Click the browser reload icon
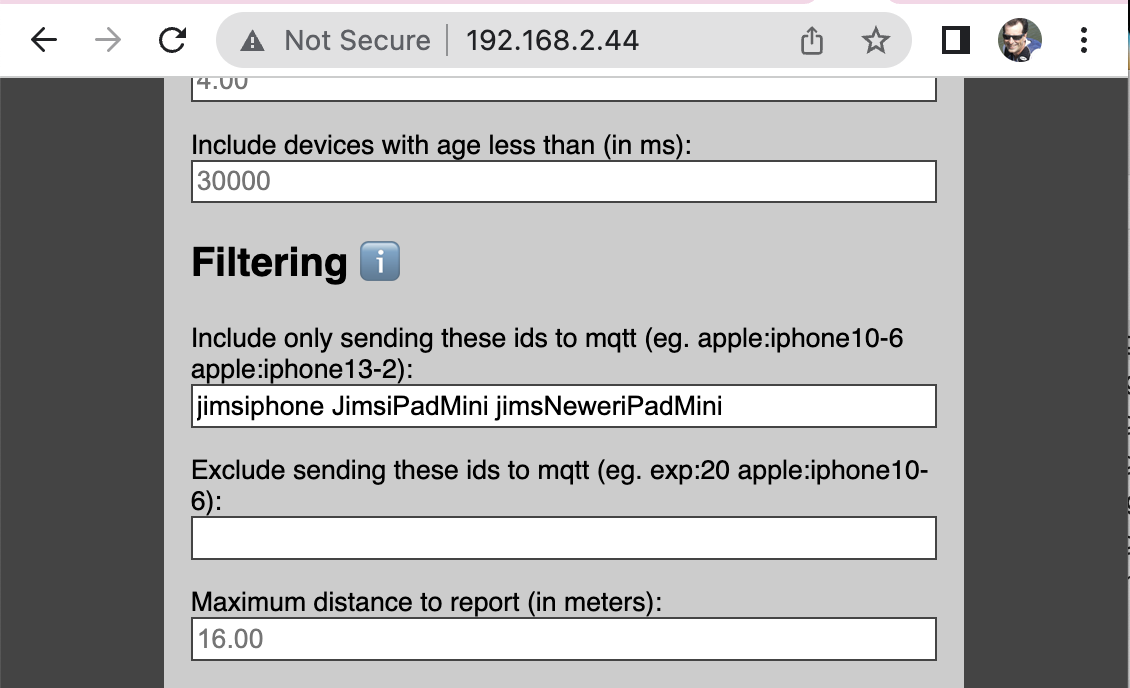Screen dimensions: 1130x688 (x=172, y=40)
